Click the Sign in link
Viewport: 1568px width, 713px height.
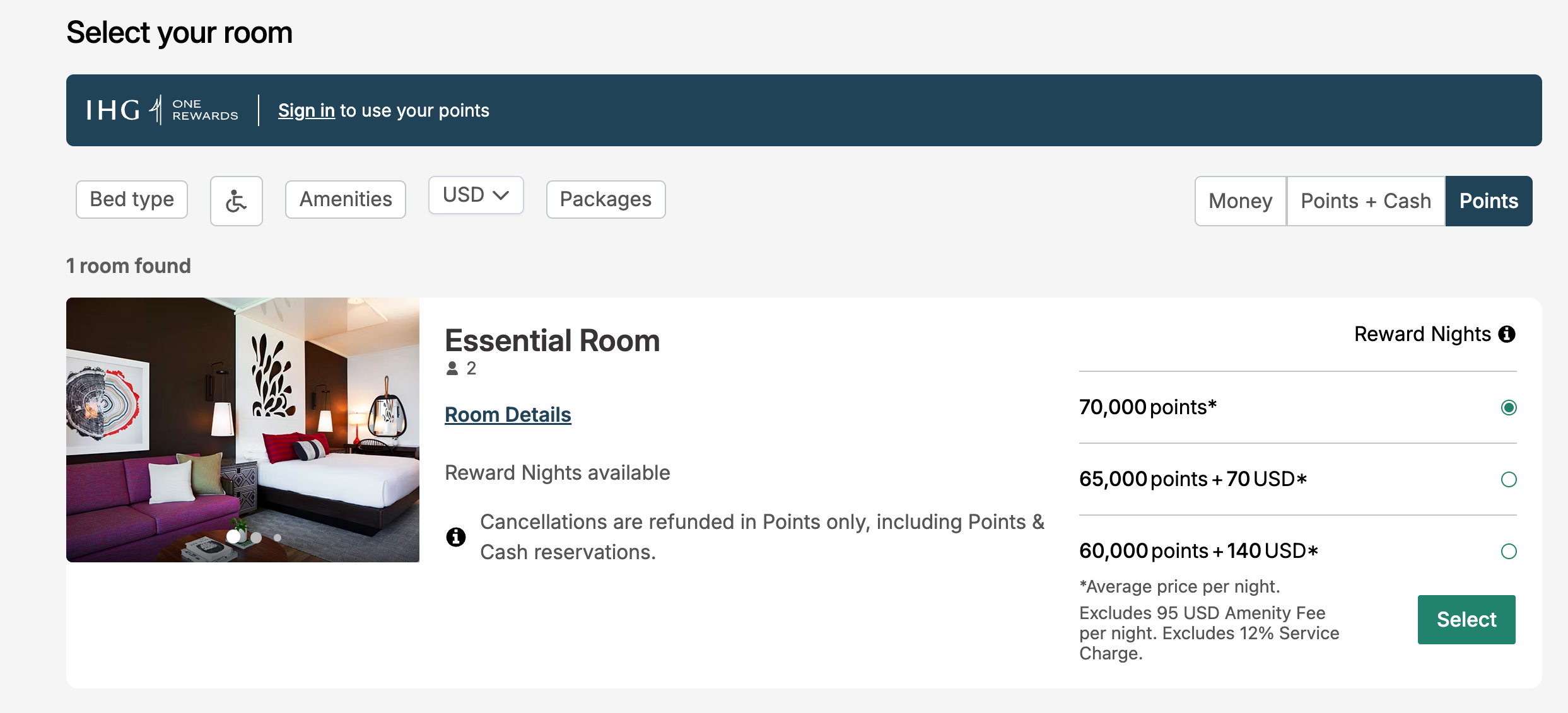[x=307, y=110]
